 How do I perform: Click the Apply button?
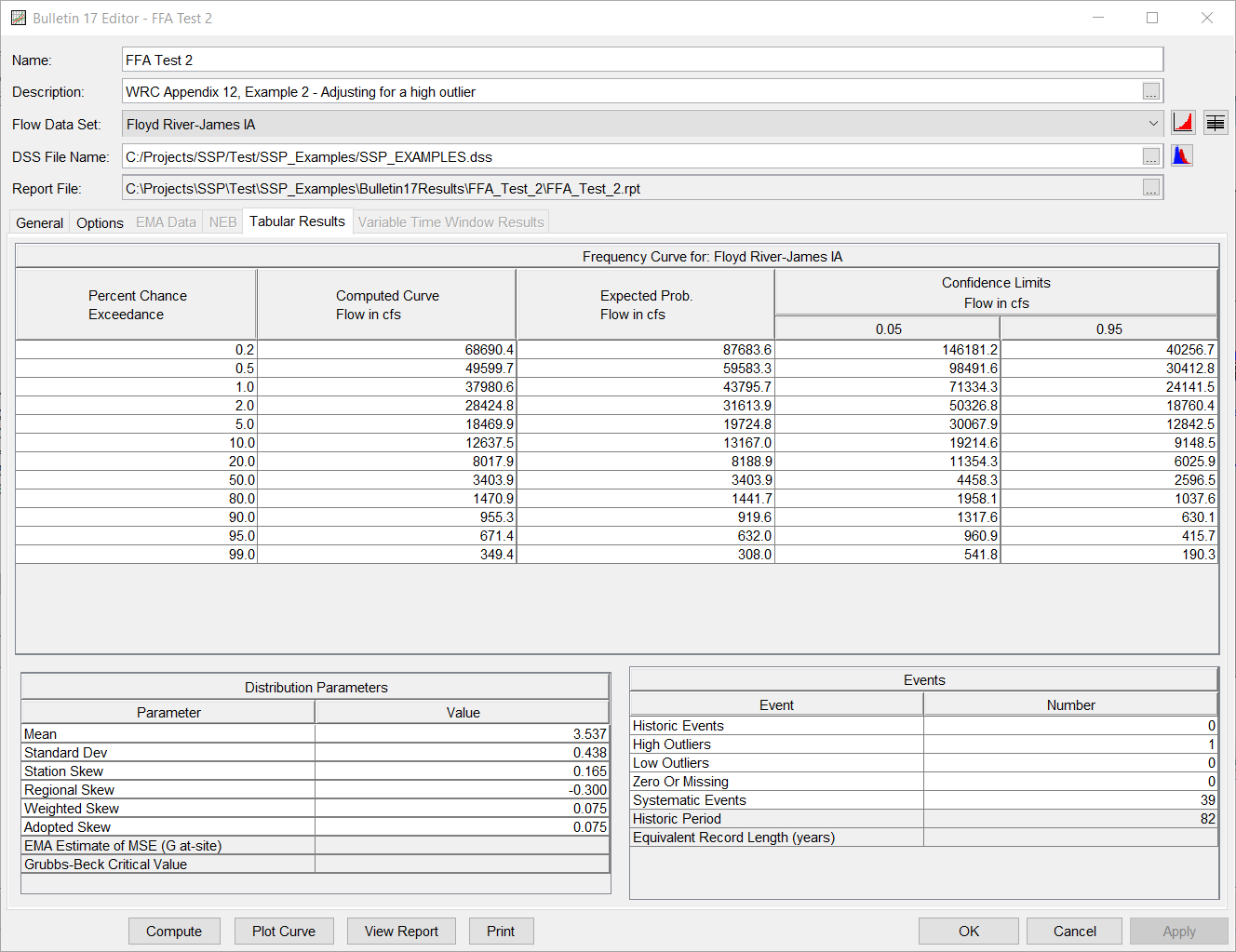1179,931
